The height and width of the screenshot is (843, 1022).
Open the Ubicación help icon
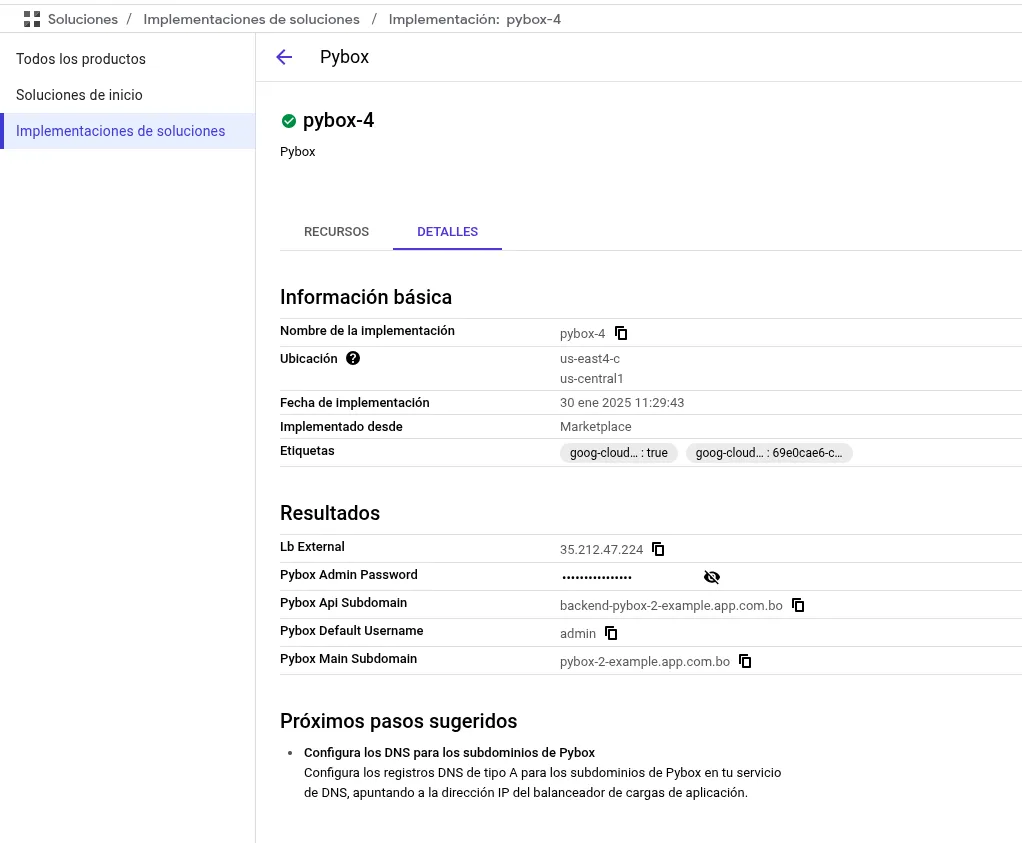tap(353, 358)
